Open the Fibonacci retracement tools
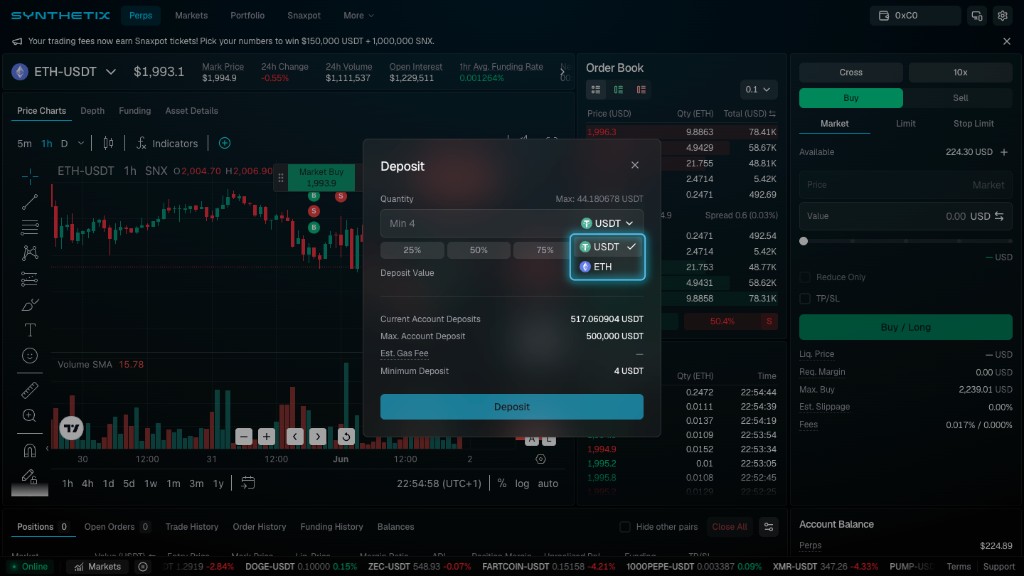1024x576 pixels. (29, 227)
